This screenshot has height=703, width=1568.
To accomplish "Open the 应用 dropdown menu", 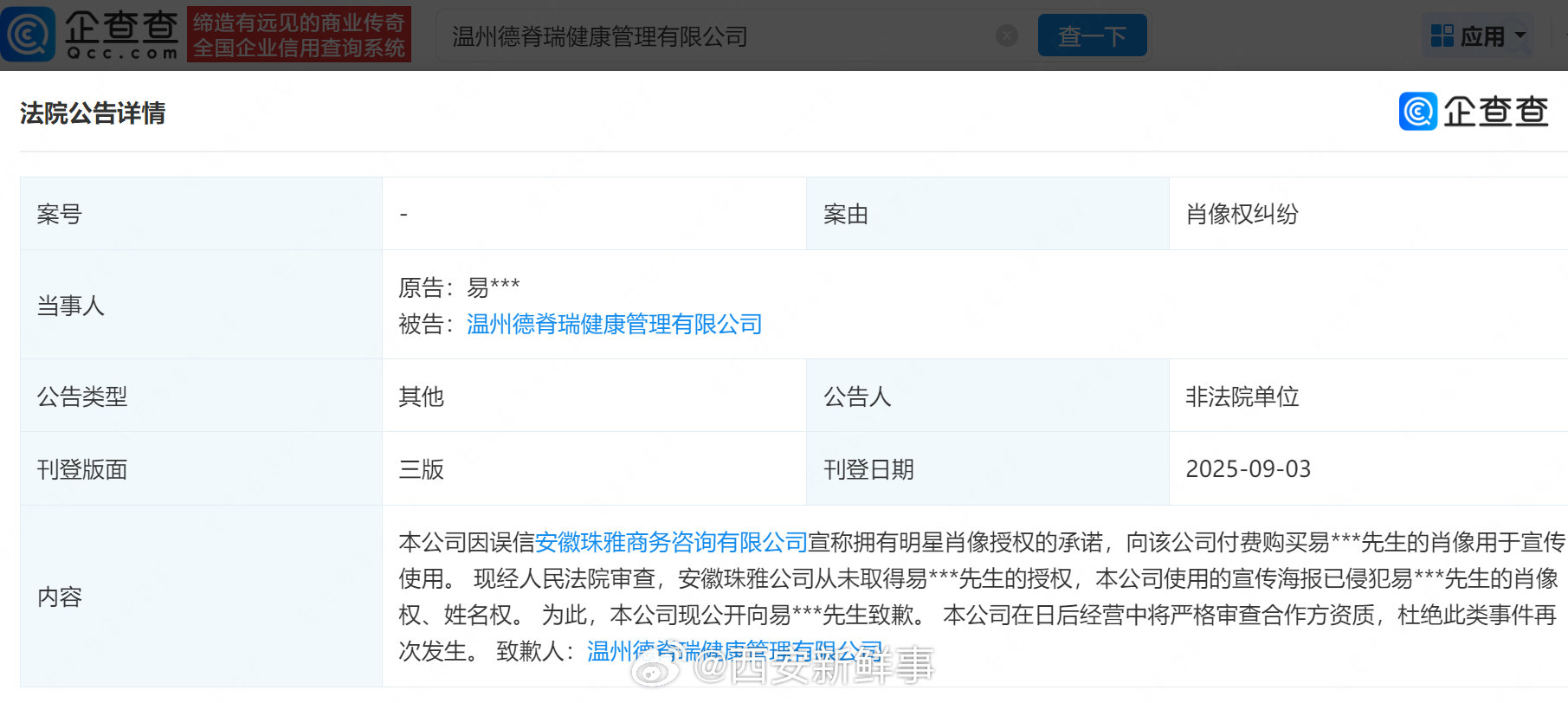I will coord(1481,35).
